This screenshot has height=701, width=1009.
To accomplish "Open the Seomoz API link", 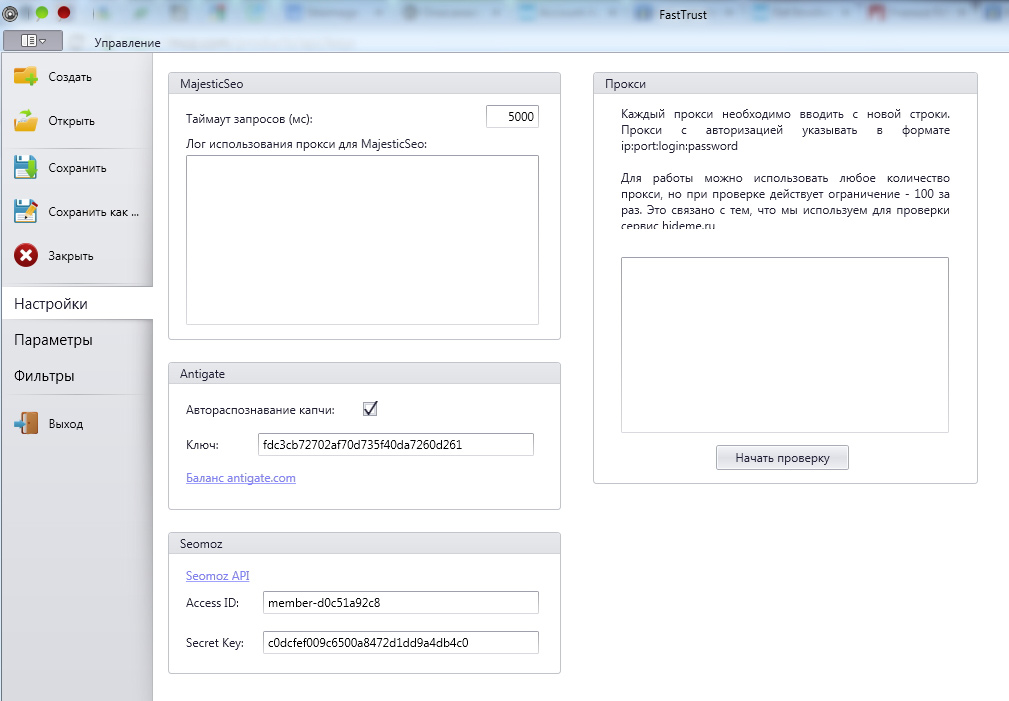I will point(218,575).
